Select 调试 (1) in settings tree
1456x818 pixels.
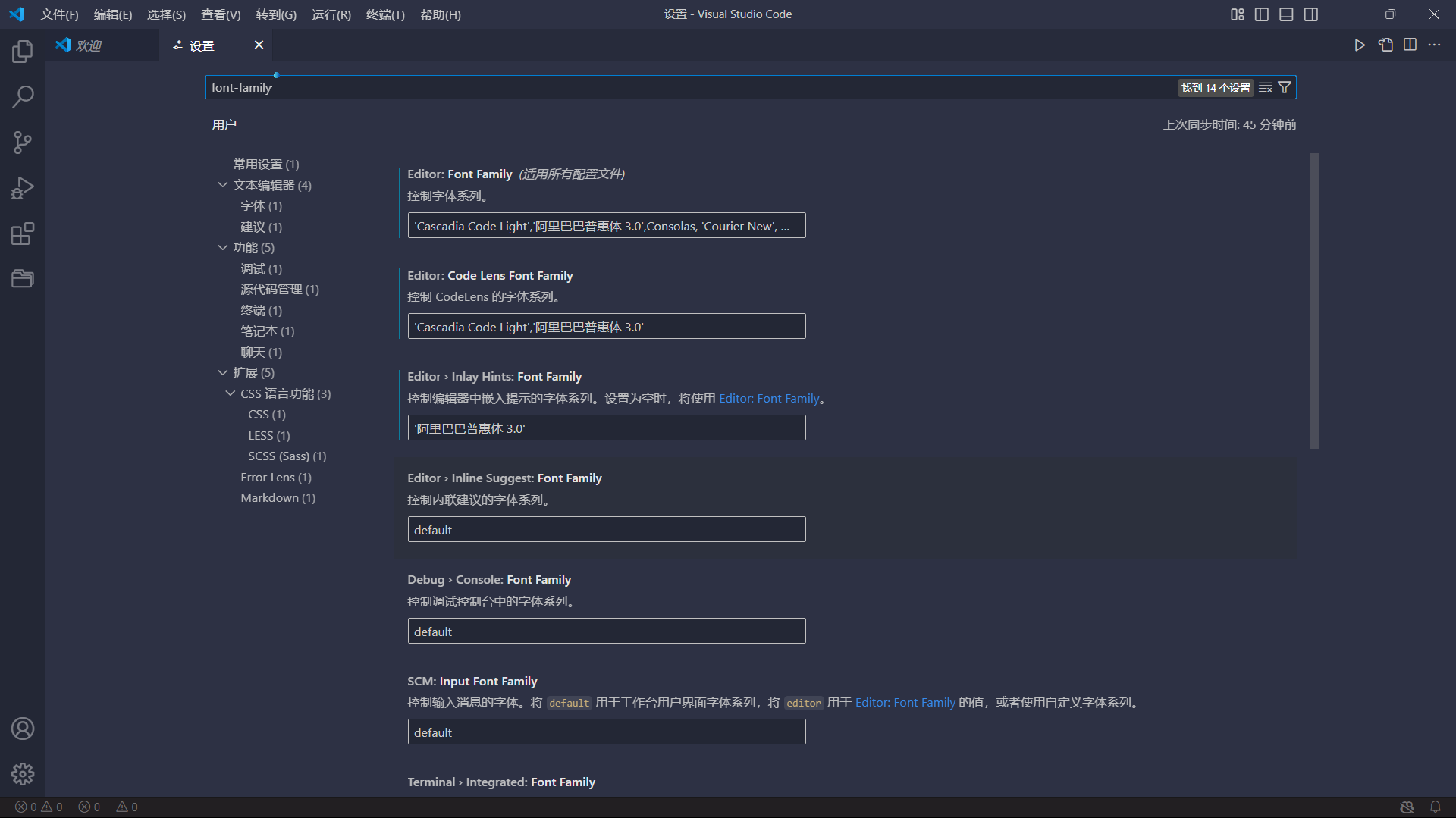(x=262, y=269)
